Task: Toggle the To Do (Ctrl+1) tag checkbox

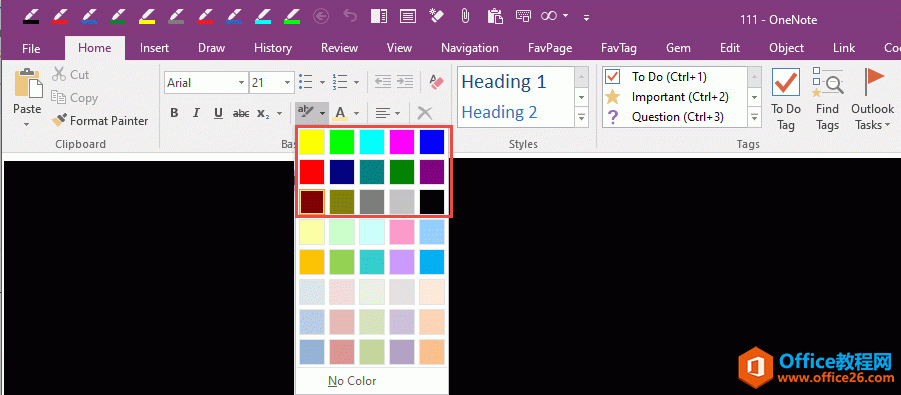Action: point(613,76)
